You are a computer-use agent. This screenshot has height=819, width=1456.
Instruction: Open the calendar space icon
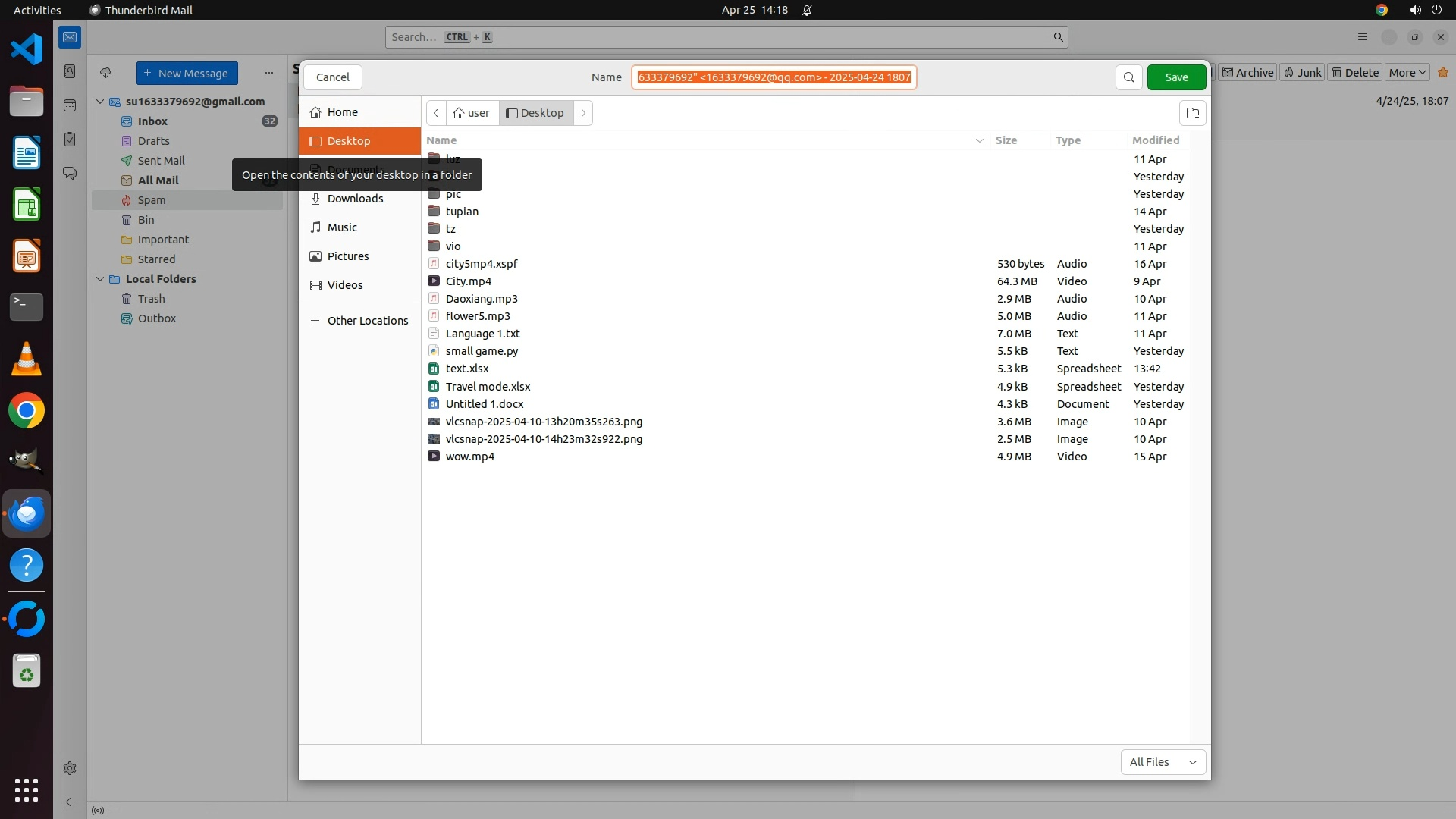pyautogui.click(x=70, y=105)
